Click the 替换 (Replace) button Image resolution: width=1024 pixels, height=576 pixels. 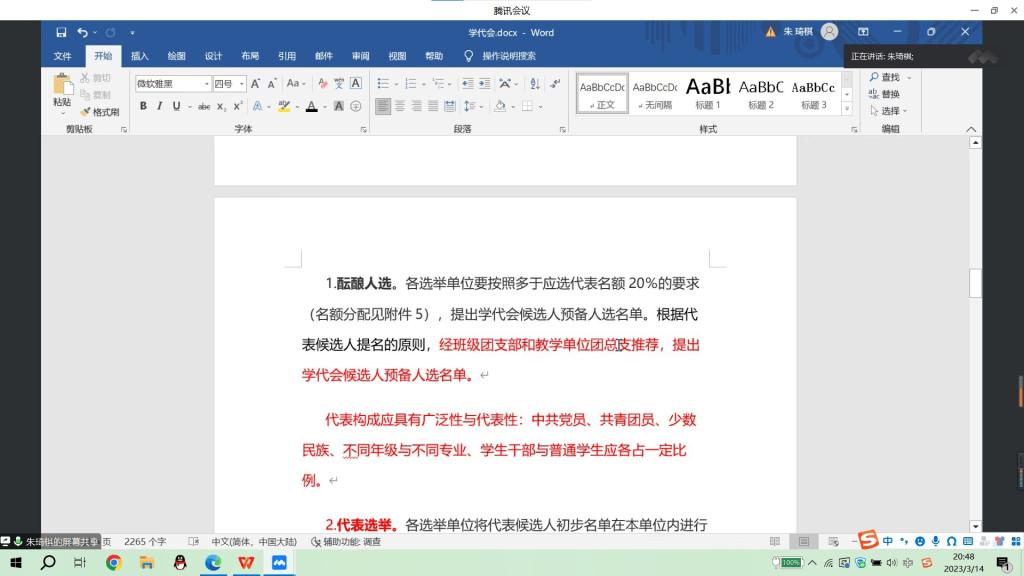889,94
